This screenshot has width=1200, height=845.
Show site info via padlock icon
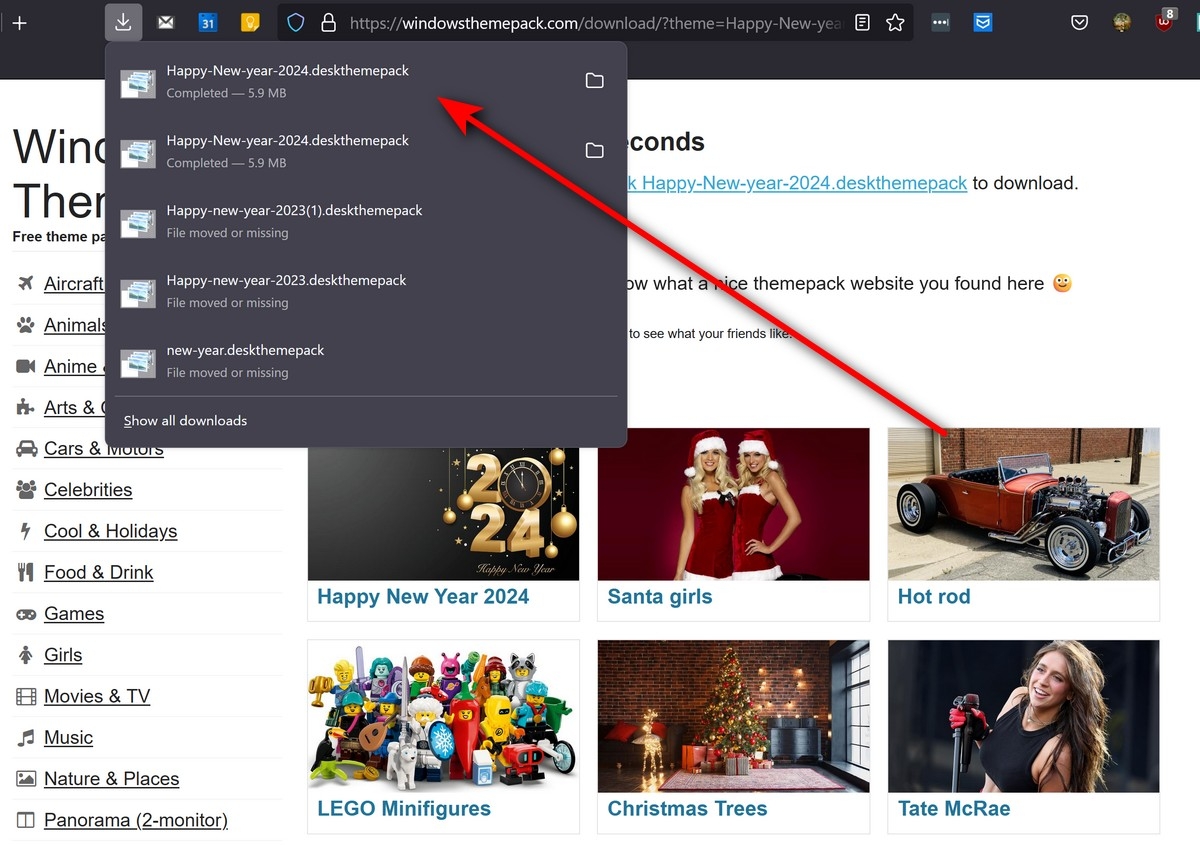point(328,22)
